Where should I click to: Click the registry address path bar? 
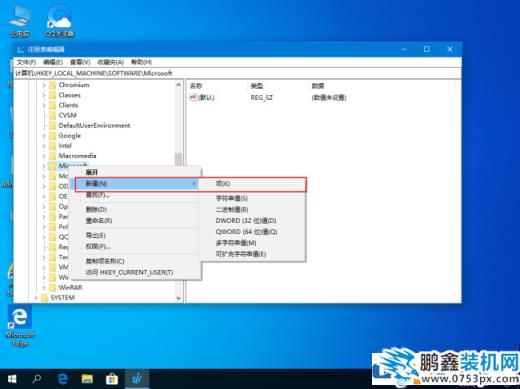click(x=237, y=73)
